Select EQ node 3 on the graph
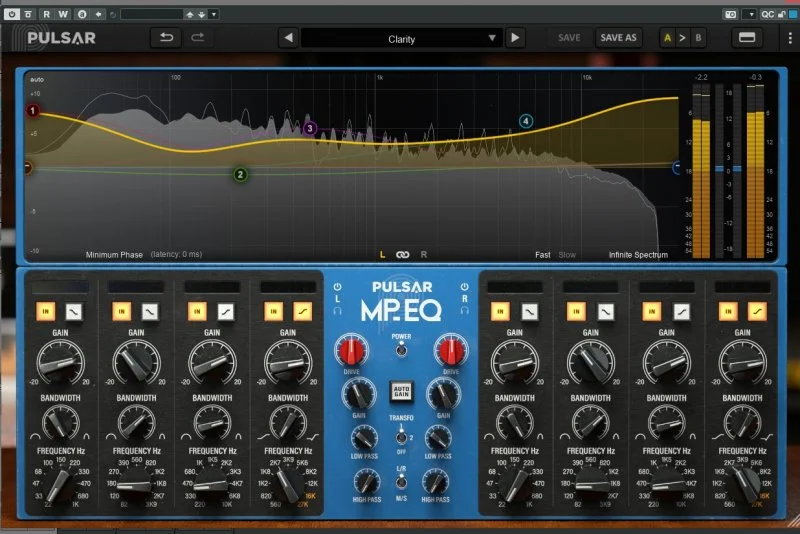The image size is (800, 534). (x=310, y=128)
